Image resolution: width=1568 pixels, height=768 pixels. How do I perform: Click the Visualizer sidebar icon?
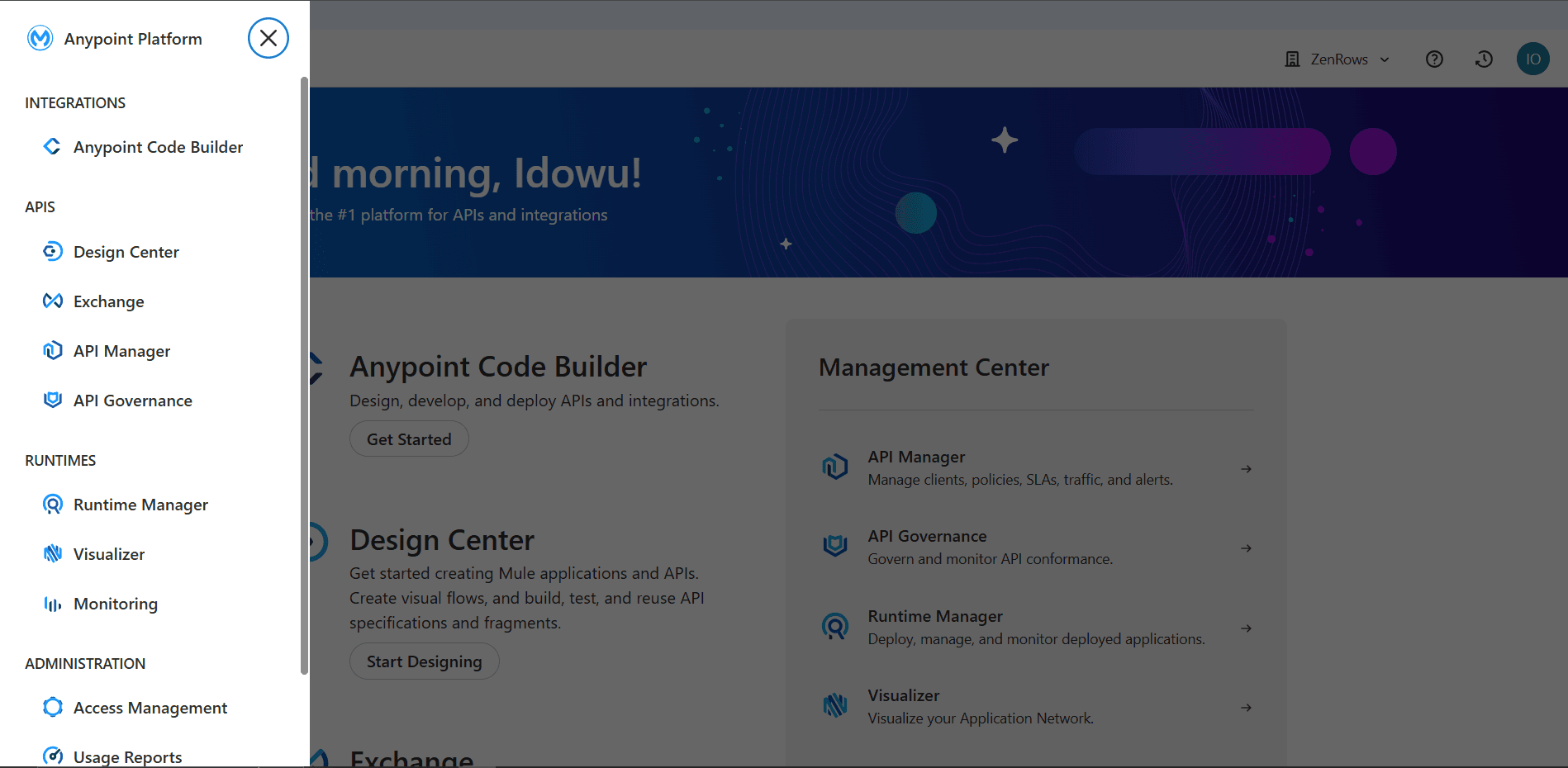point(52,553)
